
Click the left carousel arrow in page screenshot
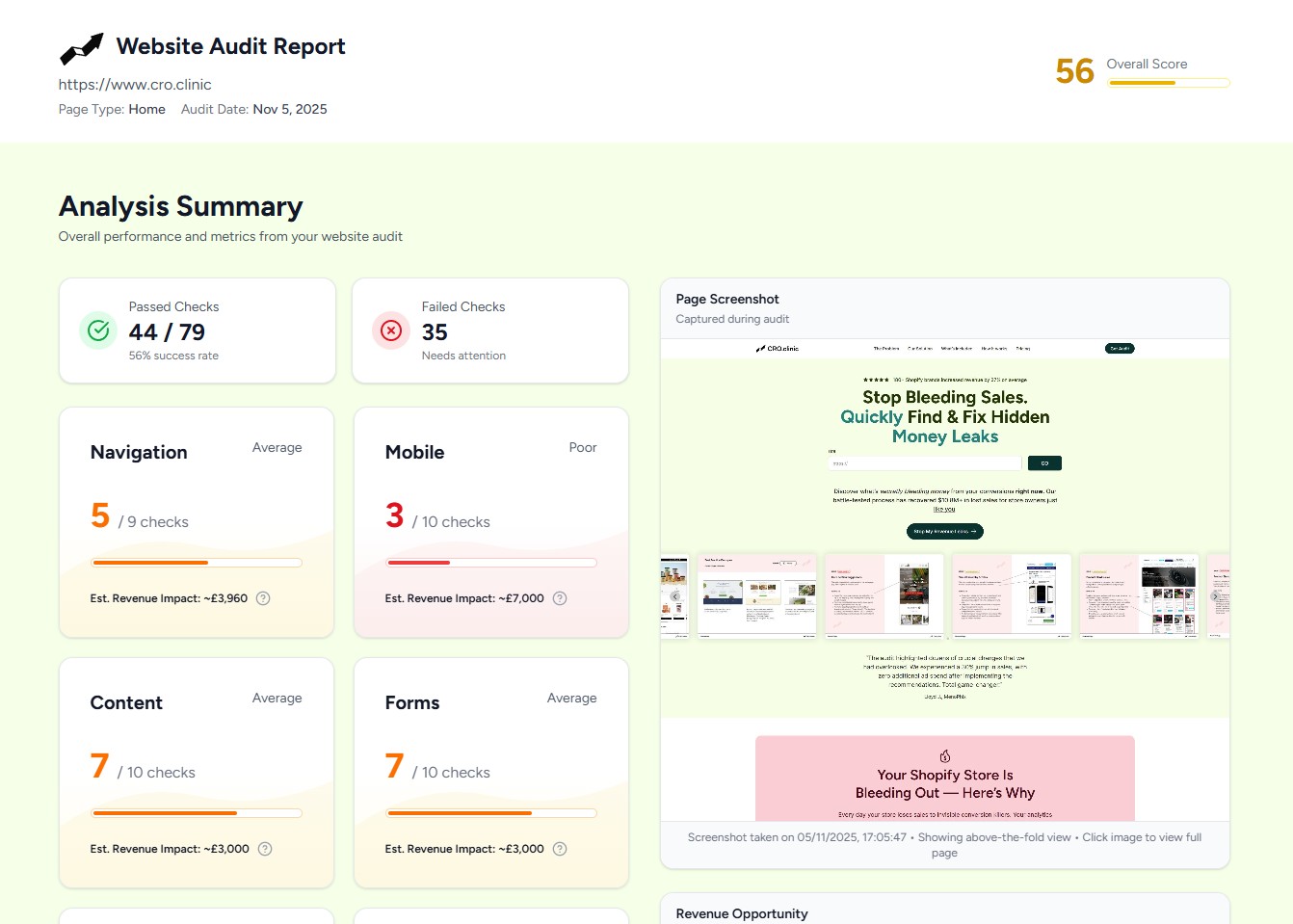[x=675, y=596]
